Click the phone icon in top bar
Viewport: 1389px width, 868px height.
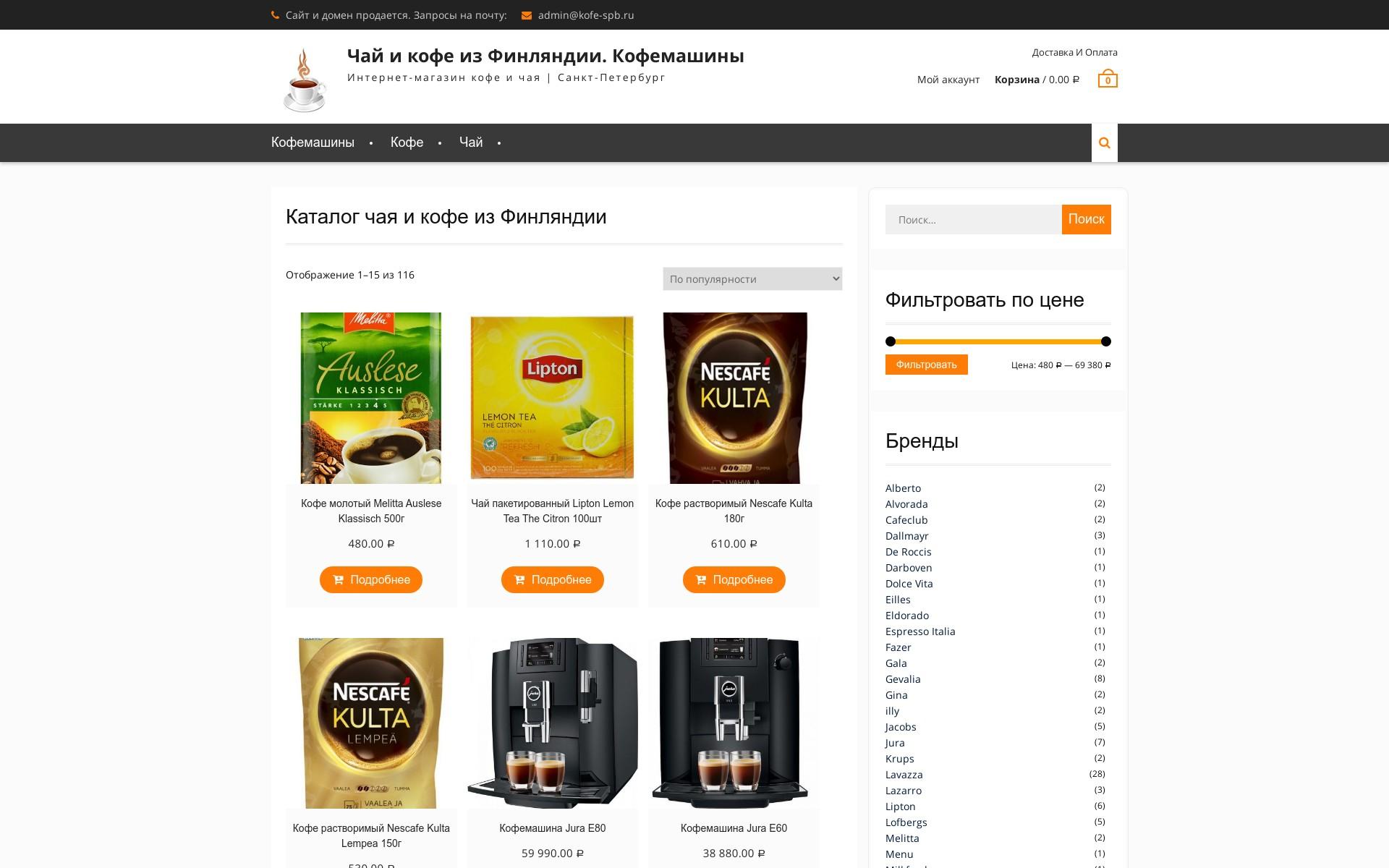tap(275, 15)
